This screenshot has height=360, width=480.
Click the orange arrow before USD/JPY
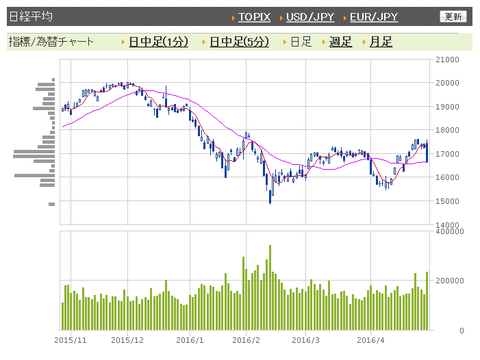(x=281, y=18)
